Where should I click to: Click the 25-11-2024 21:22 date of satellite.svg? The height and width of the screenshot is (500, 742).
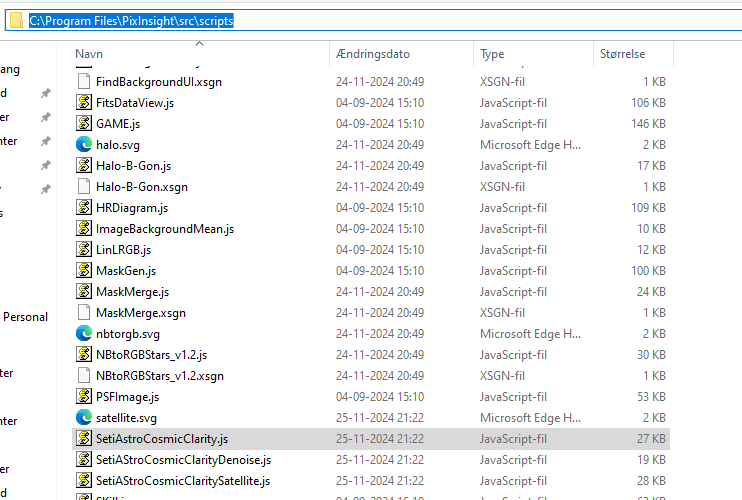(x=380, y=418)
